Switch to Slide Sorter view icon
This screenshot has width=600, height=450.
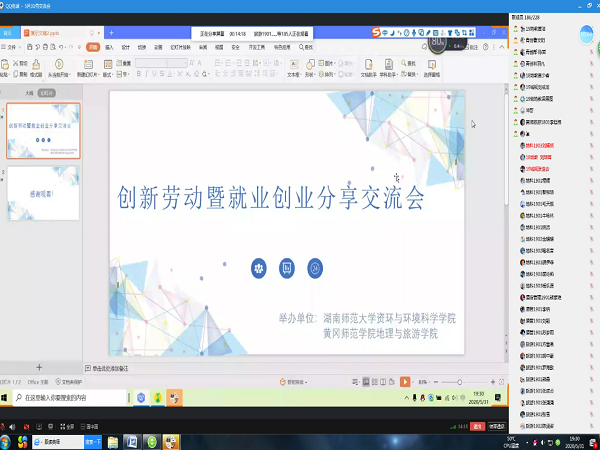pyautogui.click(x=375, y=382)
